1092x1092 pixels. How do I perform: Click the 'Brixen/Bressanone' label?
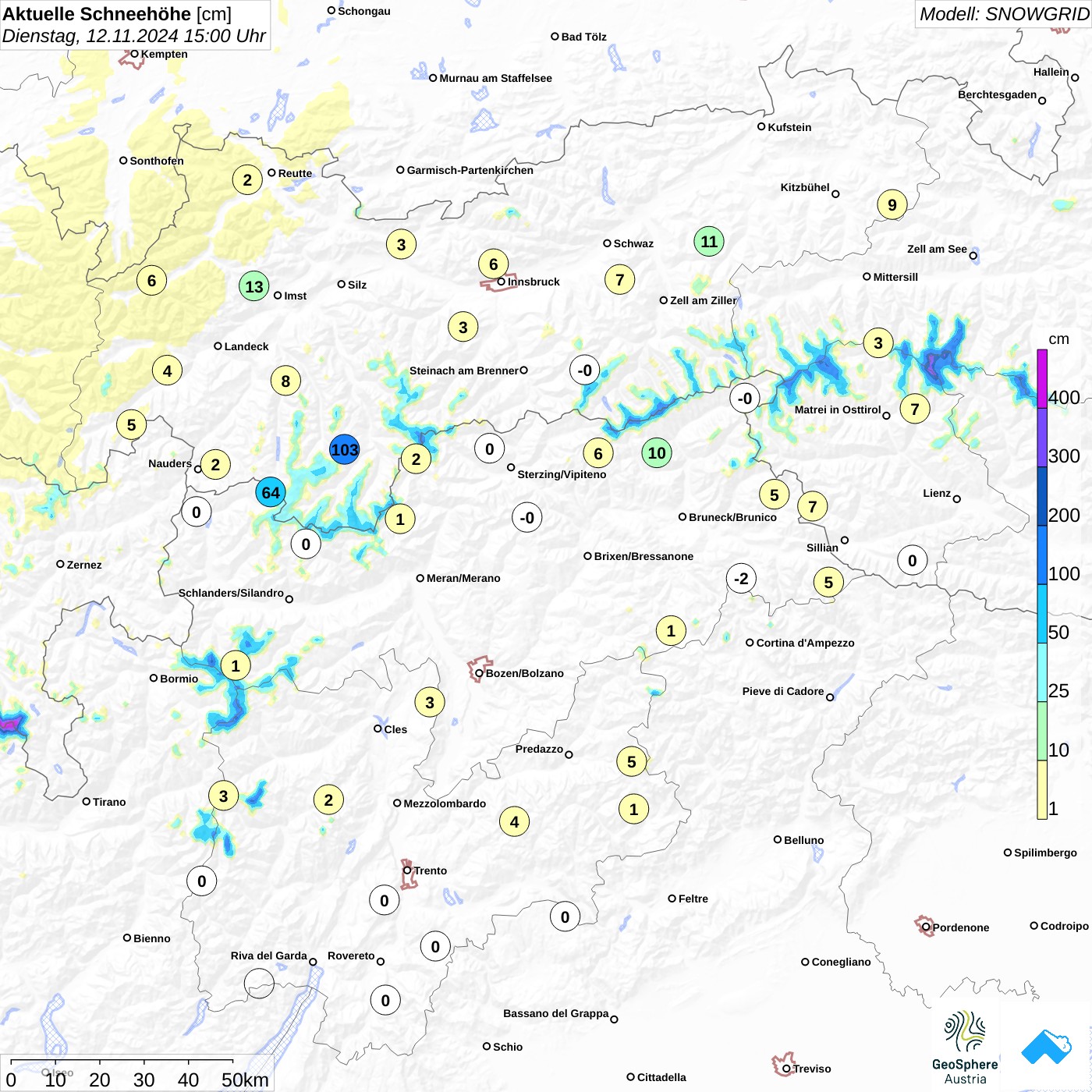click(x=643, y=556)
